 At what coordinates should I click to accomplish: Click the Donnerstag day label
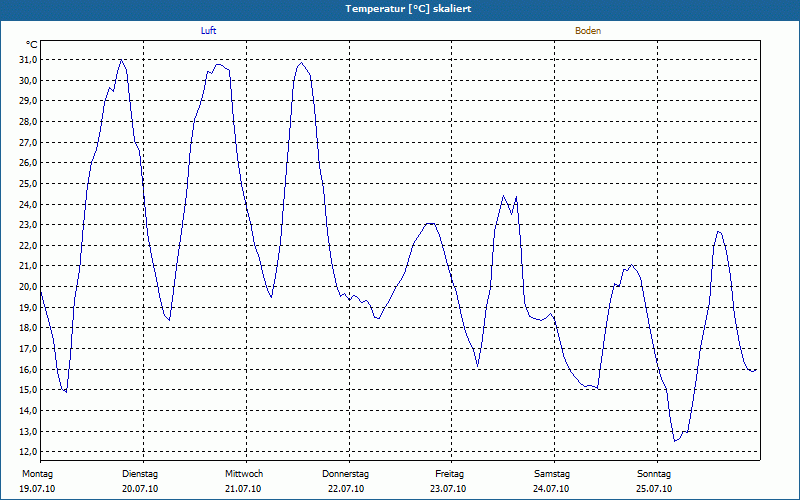pyautogui.click(x=345, y=474)
